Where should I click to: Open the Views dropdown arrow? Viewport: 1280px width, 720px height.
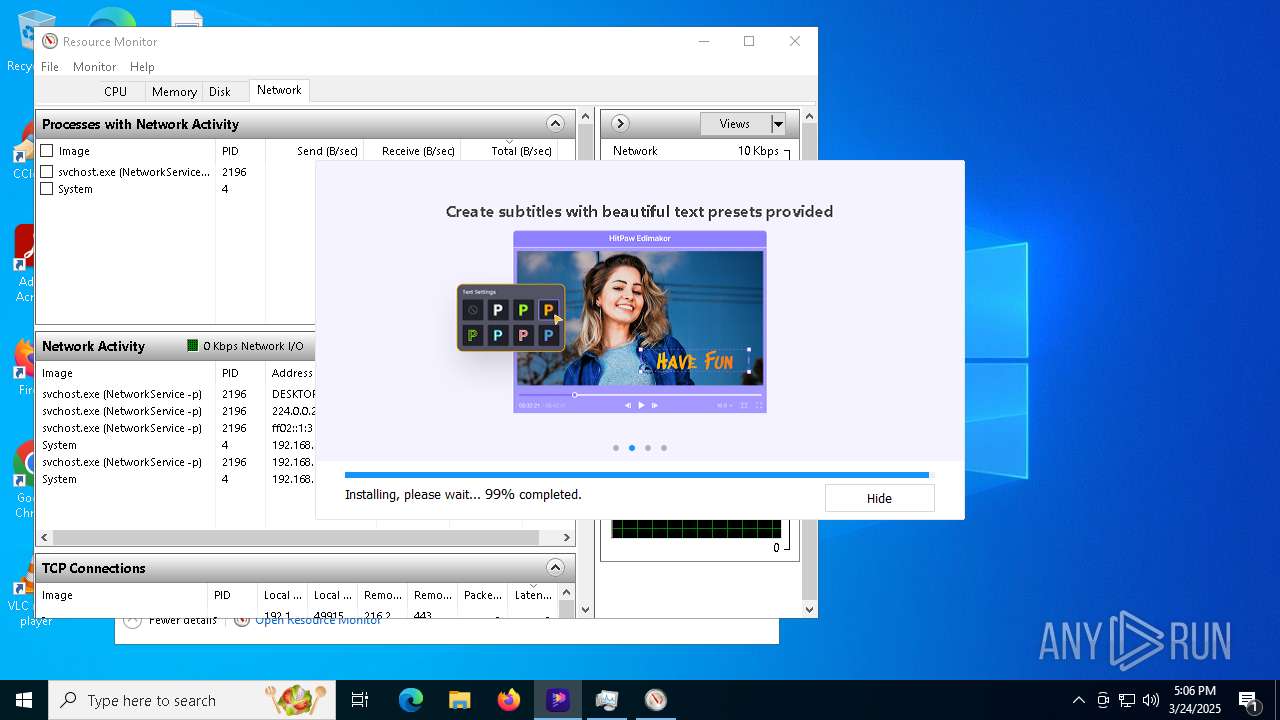click(778, 124)
